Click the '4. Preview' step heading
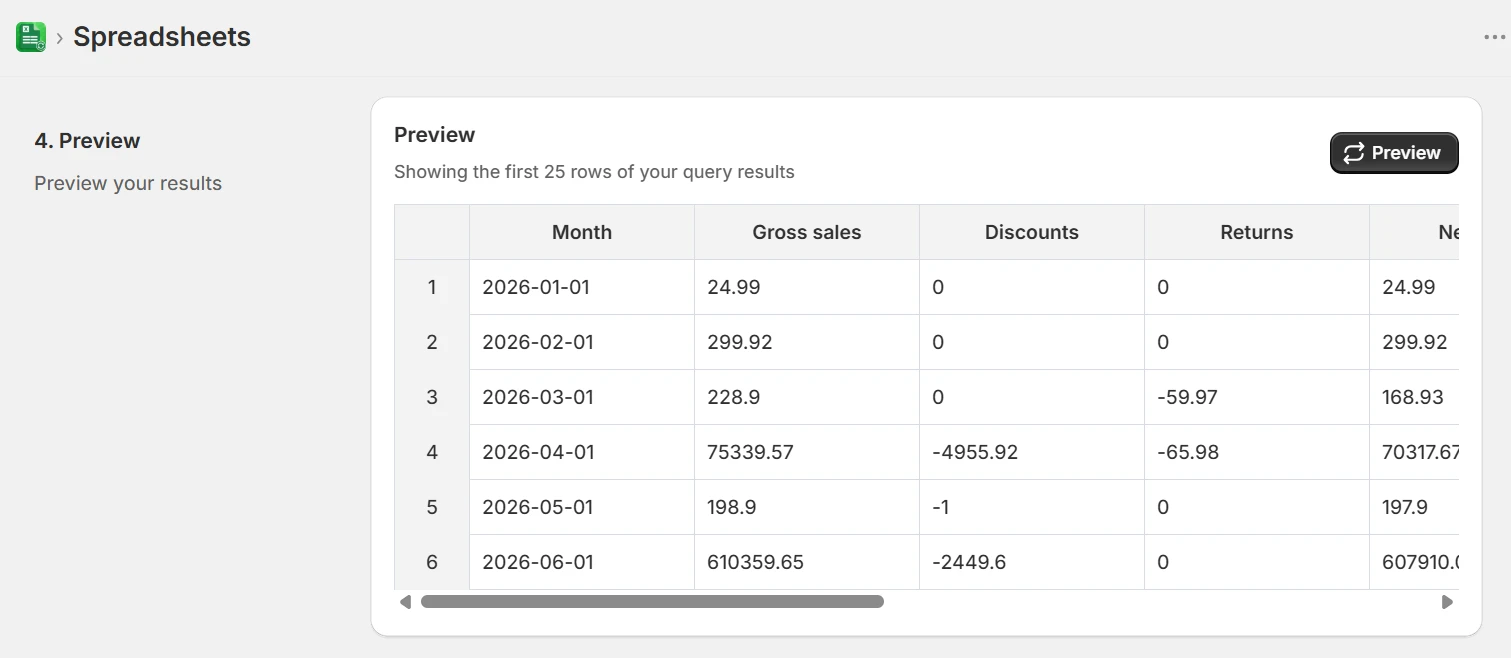1511x658 pixels. pyautogui.click(x=87, y=141)
